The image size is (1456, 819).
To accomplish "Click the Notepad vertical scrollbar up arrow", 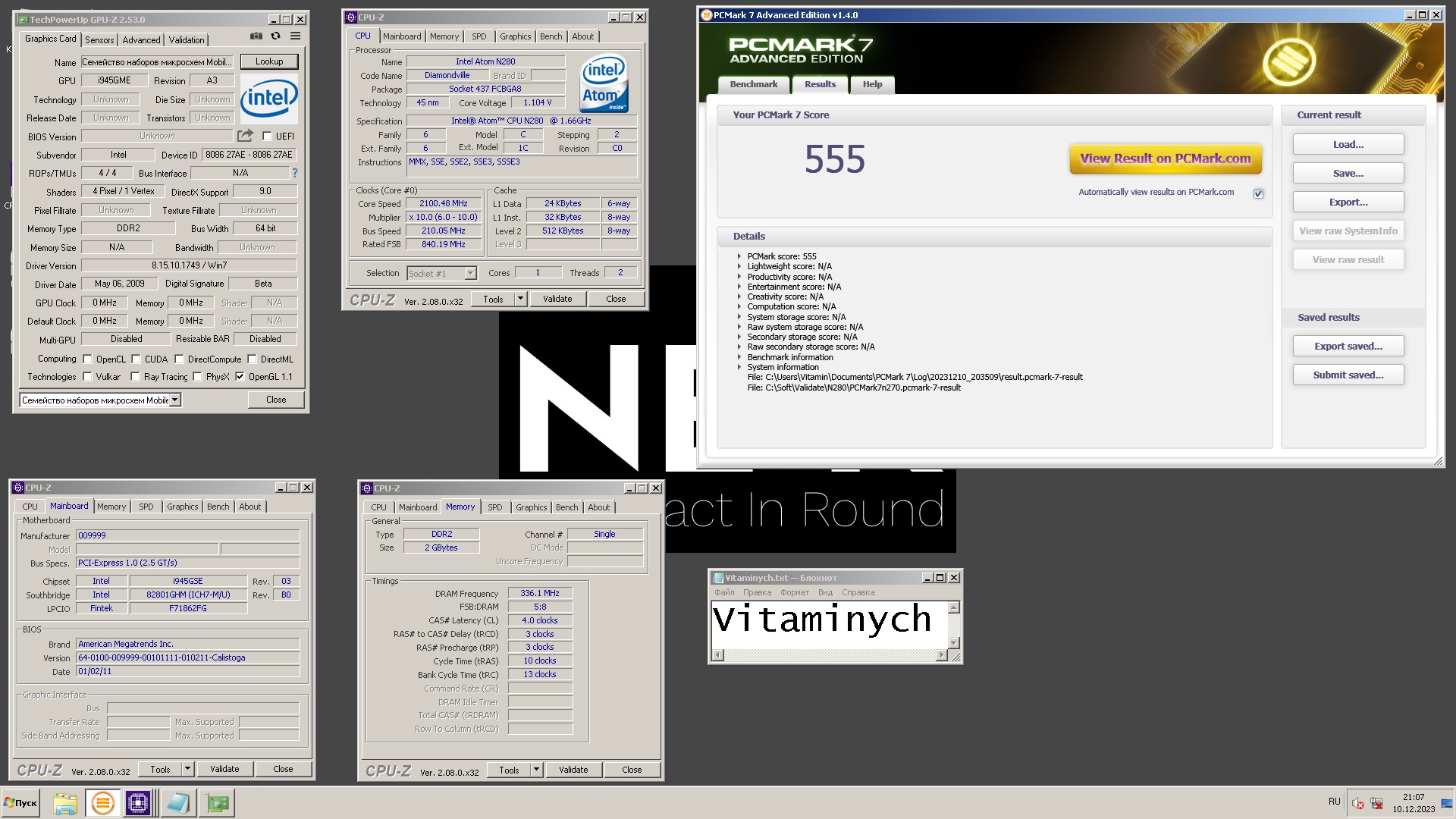I will click(x=954, y=607).
